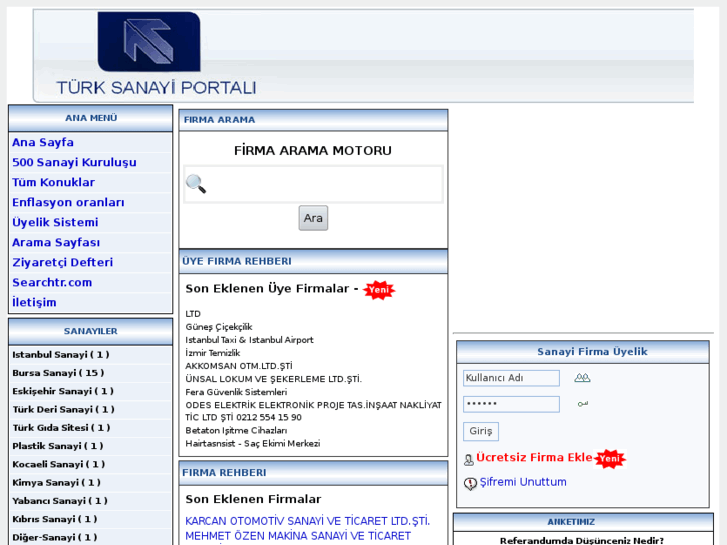Open Kimya Sanayi ( 1 ) category
This screenshot has width=727, height=545.
(x=56, y=482)
